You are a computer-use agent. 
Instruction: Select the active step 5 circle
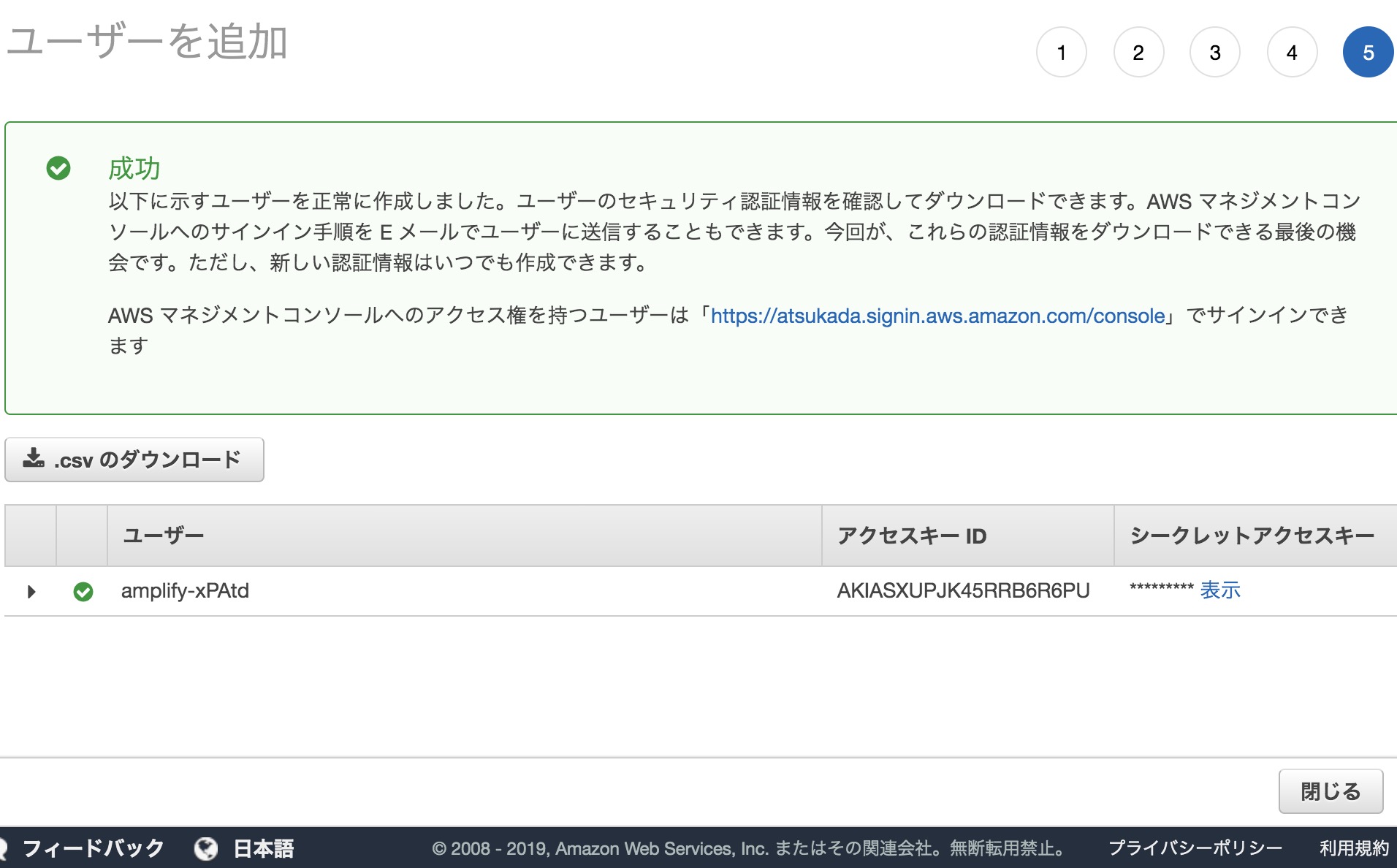click(x=1369, y=53)
